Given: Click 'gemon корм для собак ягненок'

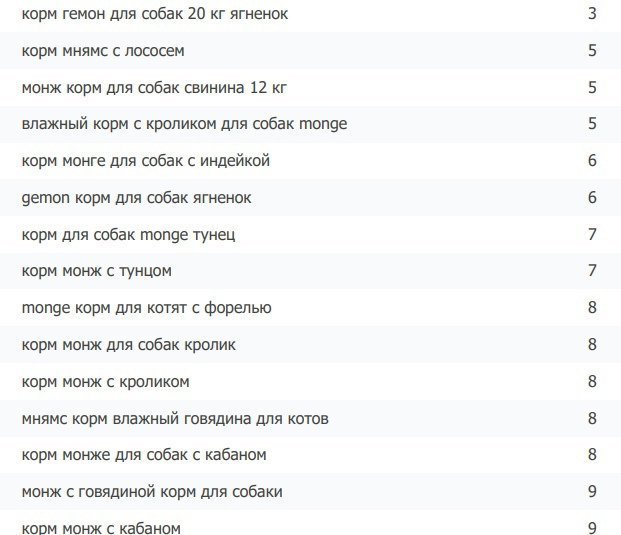Looking at the screenshot, I should pyautogui.click(x=137, y=198).
